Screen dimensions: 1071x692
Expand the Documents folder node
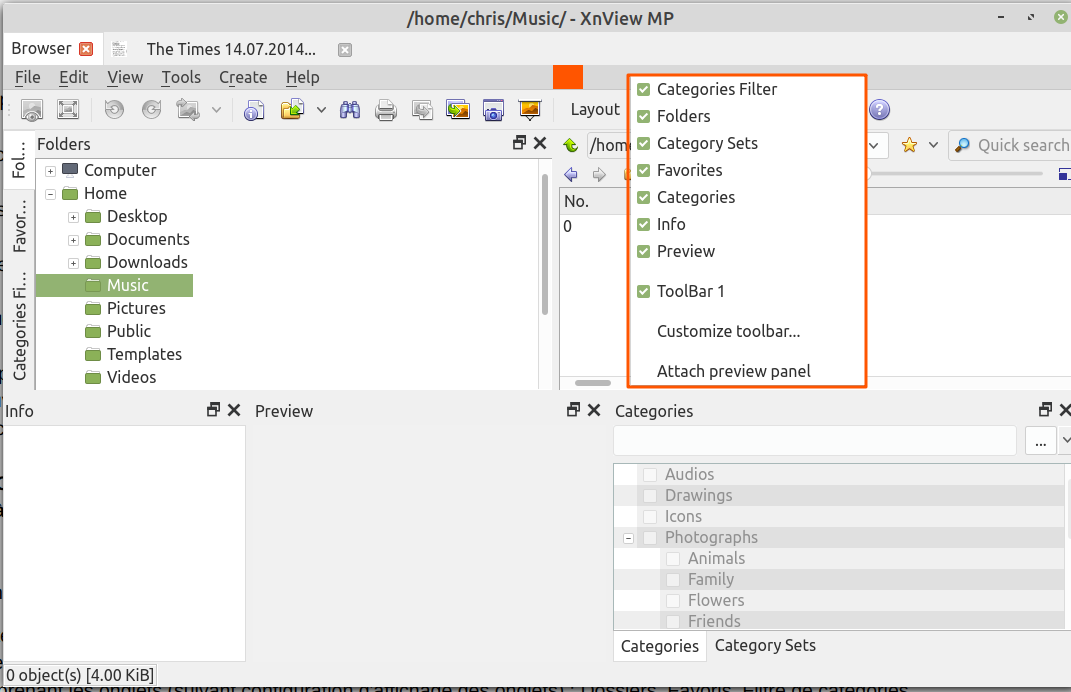point(73,240)
